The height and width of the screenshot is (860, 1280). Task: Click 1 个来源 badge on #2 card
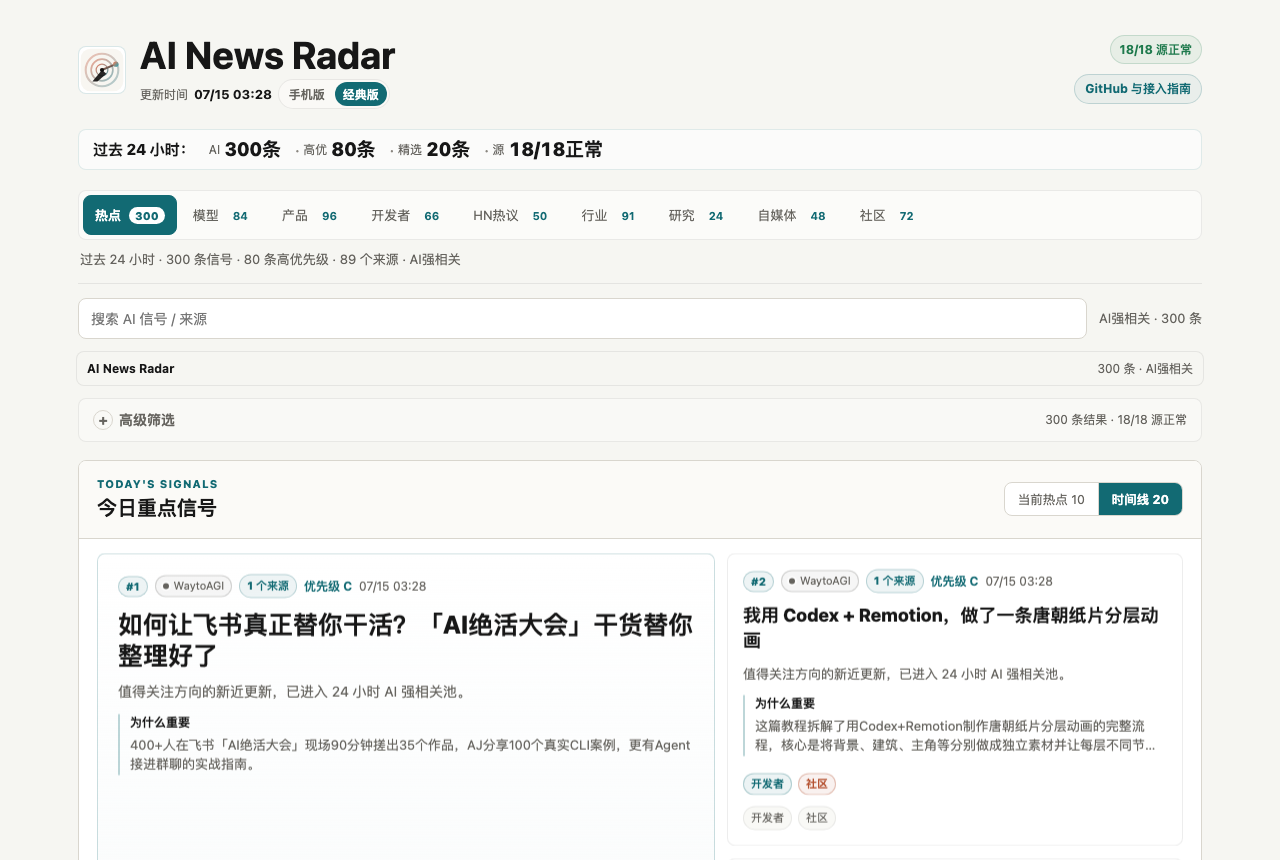click(x=895, y=581)
